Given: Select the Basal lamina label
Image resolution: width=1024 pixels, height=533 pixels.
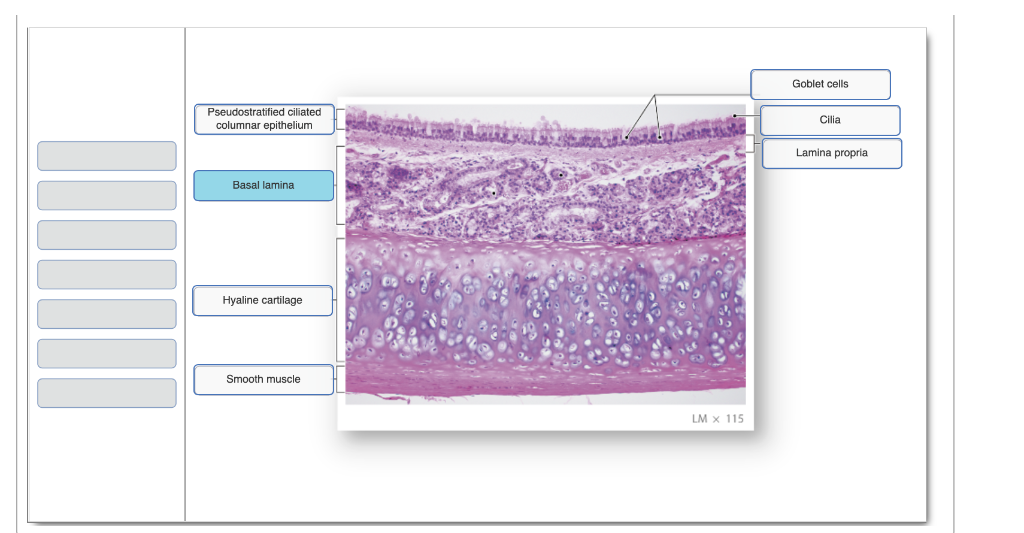Looking at the screenshot, I should point(264,186).
